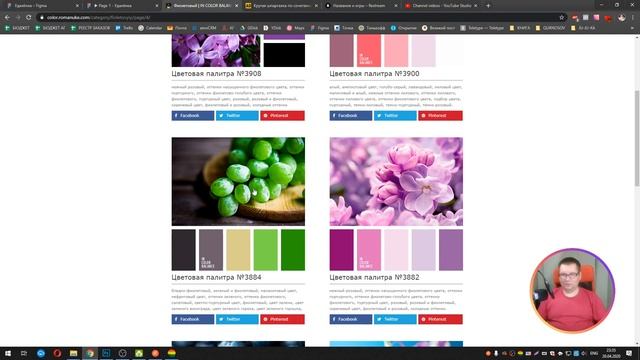Show more bookmarks with the overflow chevron
640x360 pixels.
(x=633, y=28)
